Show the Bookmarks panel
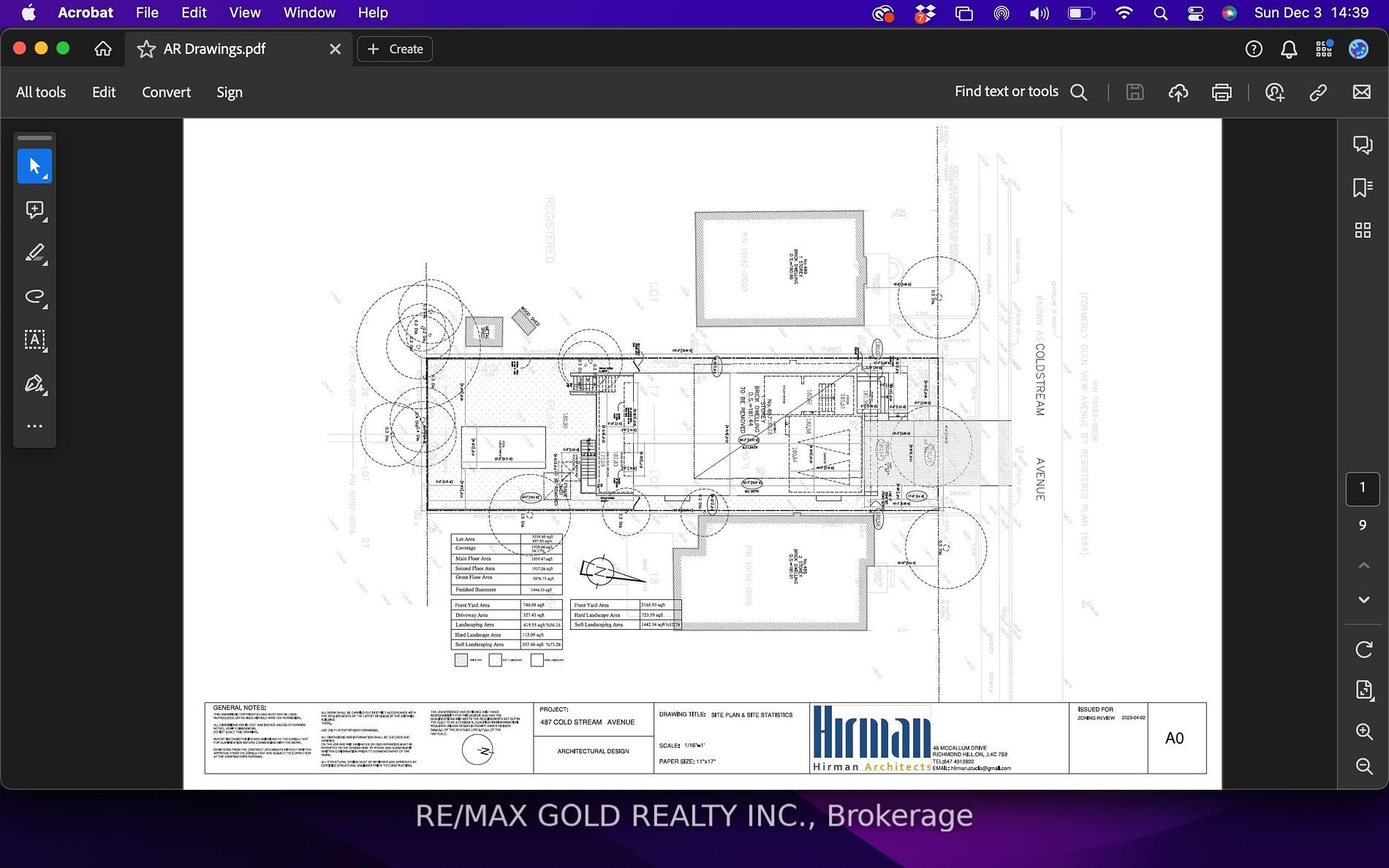The height and width of the screenshot is (868, 1389). click(x=1363, y=188)
